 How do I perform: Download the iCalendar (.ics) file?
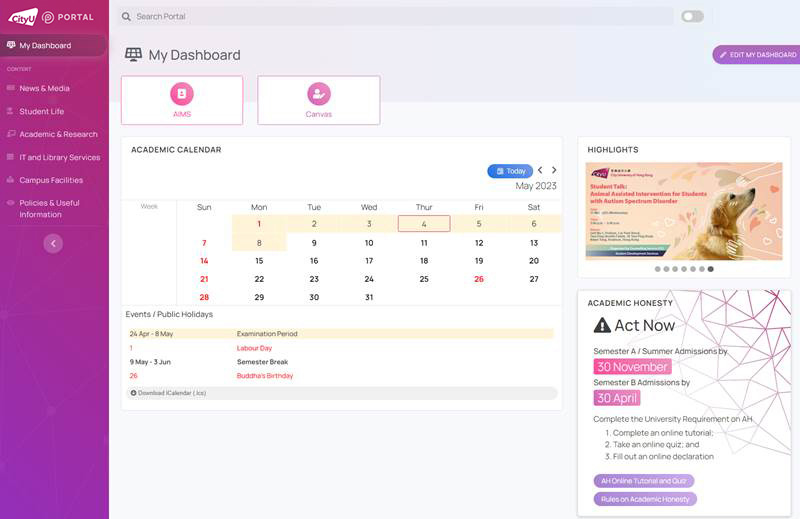169,393
